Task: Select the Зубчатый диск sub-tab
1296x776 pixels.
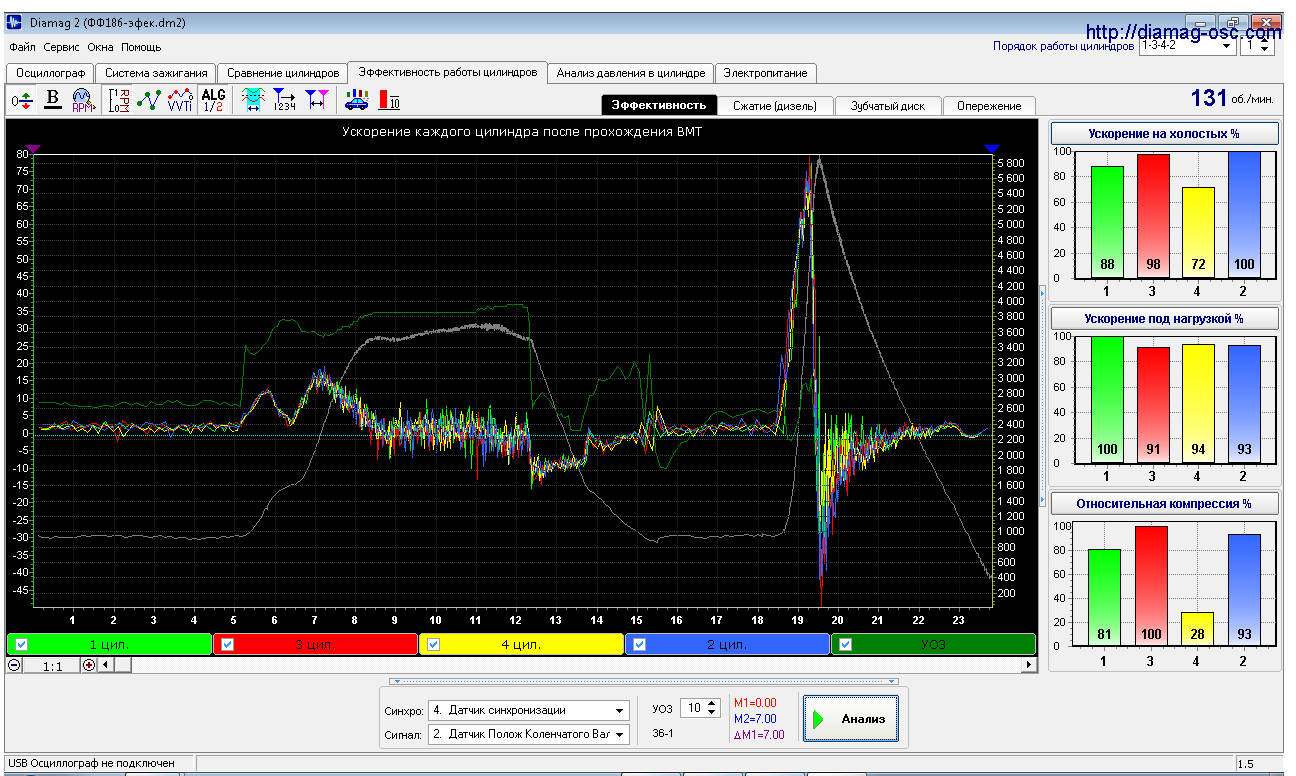Action: pyautogui.click(x=888, y=105)
